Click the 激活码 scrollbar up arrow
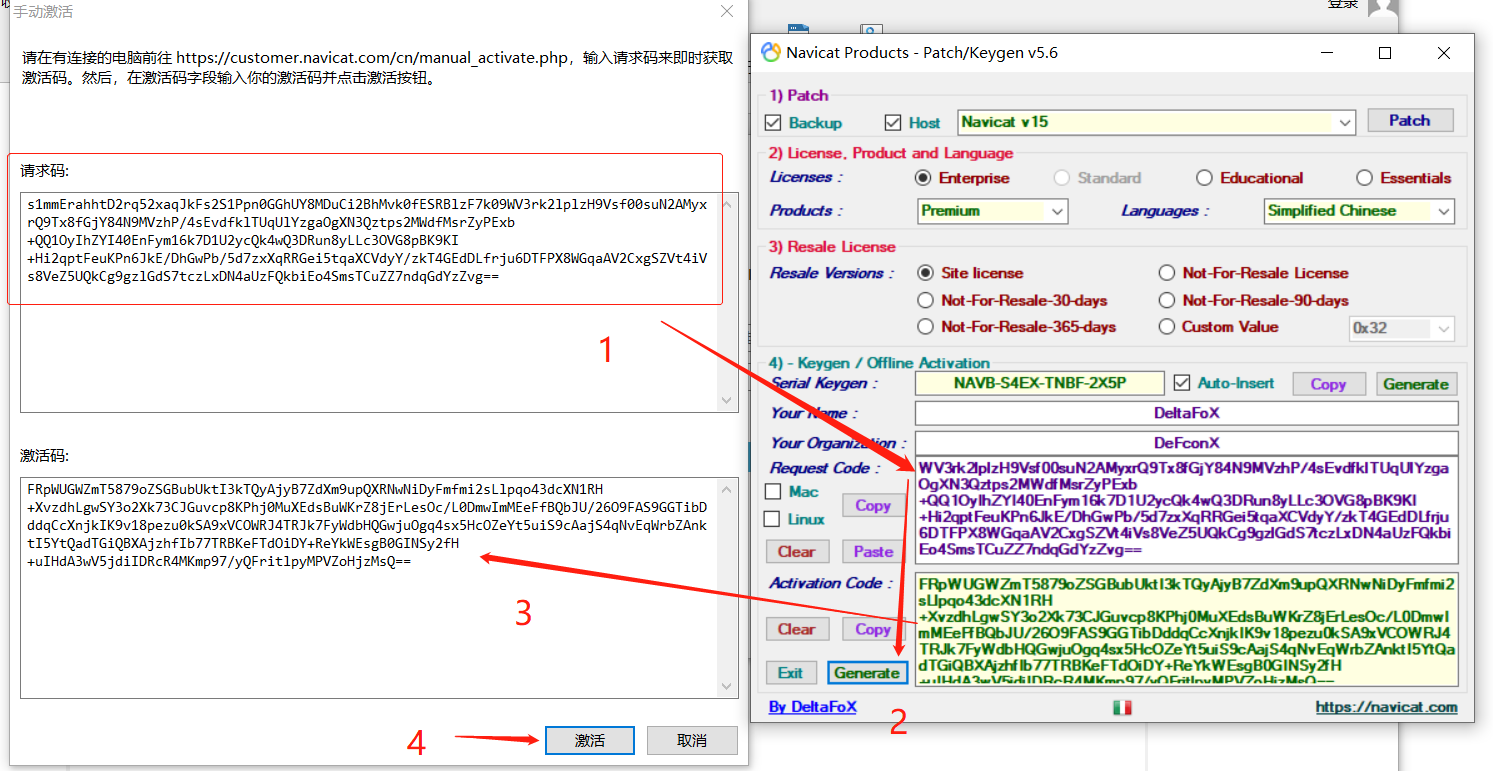The image size is (1493, 771). coord(727,490)
